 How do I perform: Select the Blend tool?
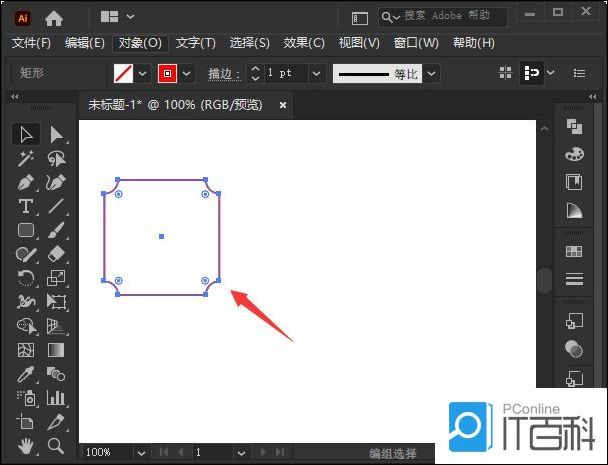coord(56,374)
